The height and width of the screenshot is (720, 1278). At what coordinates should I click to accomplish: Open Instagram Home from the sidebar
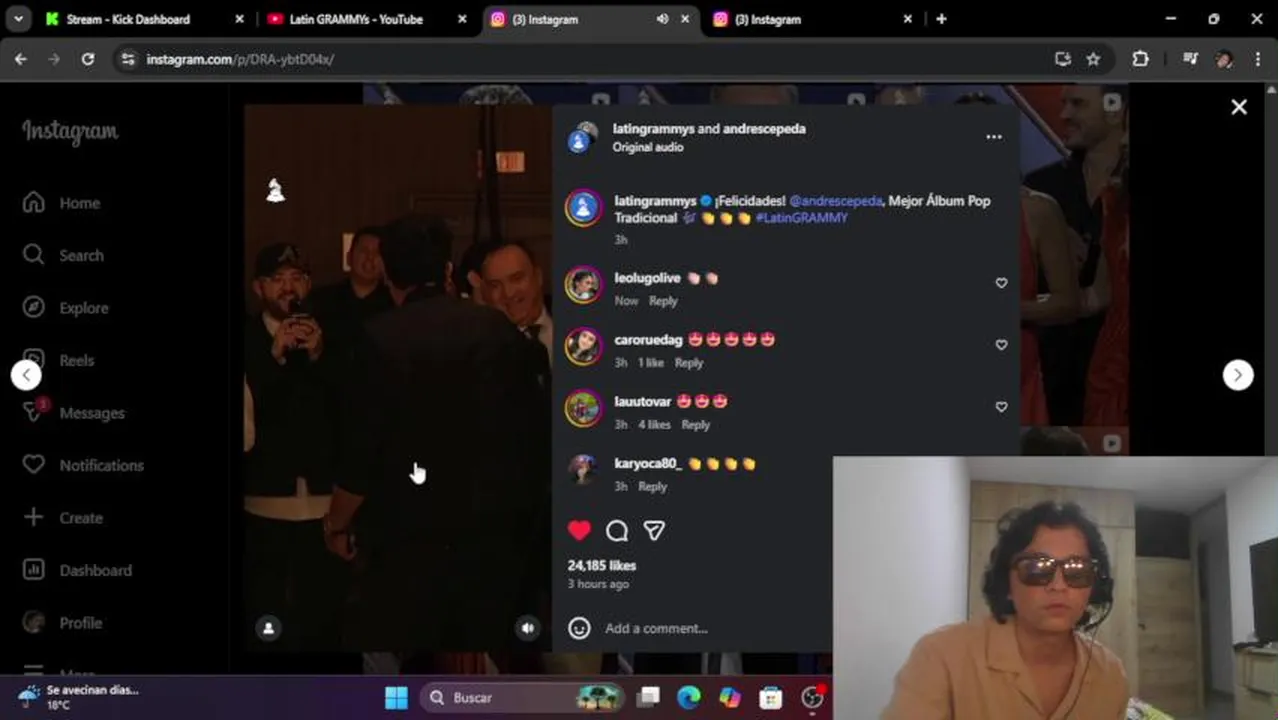coord(62,203)
